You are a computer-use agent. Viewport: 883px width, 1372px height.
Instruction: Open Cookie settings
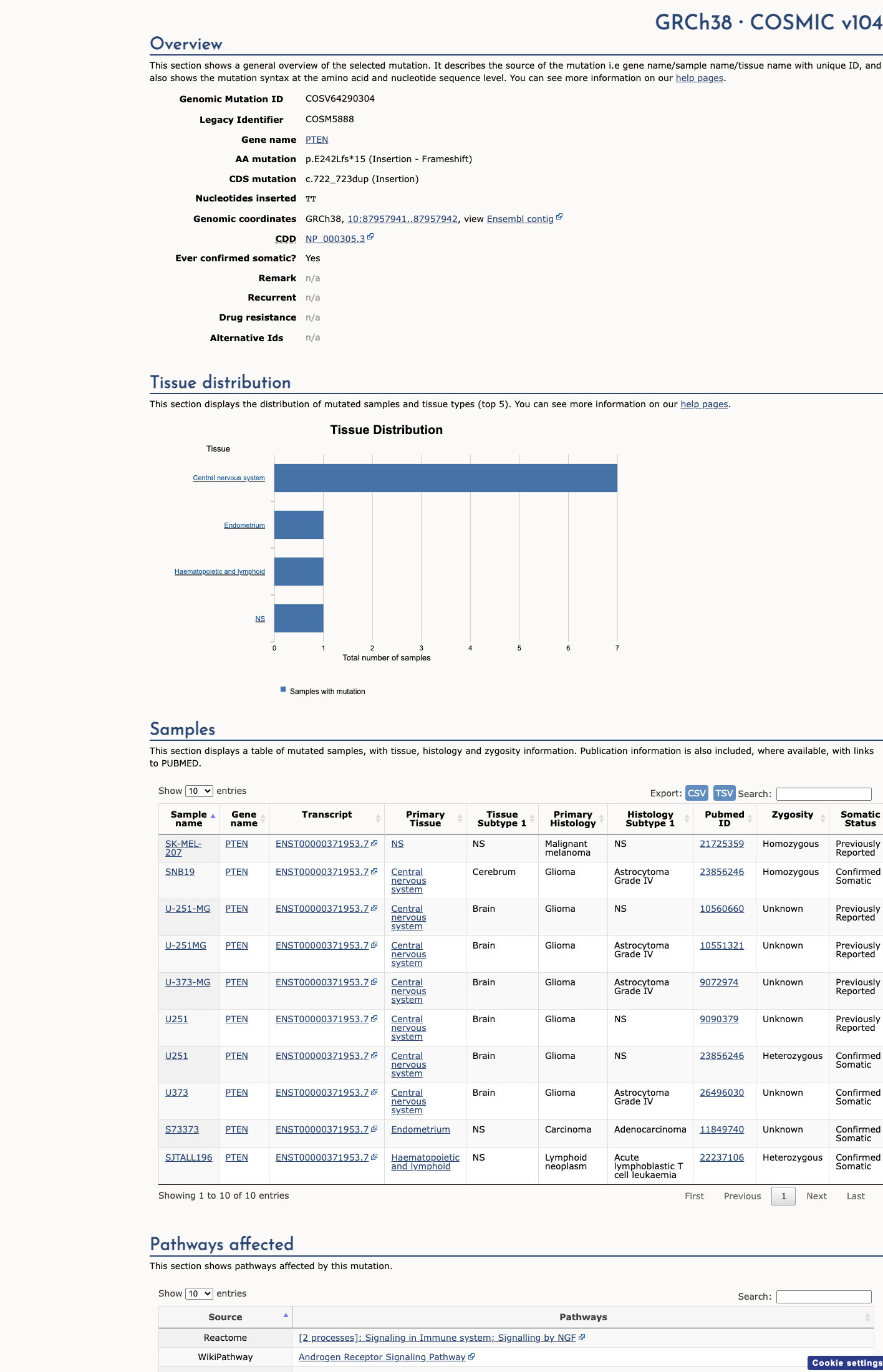click(846, 1363)
